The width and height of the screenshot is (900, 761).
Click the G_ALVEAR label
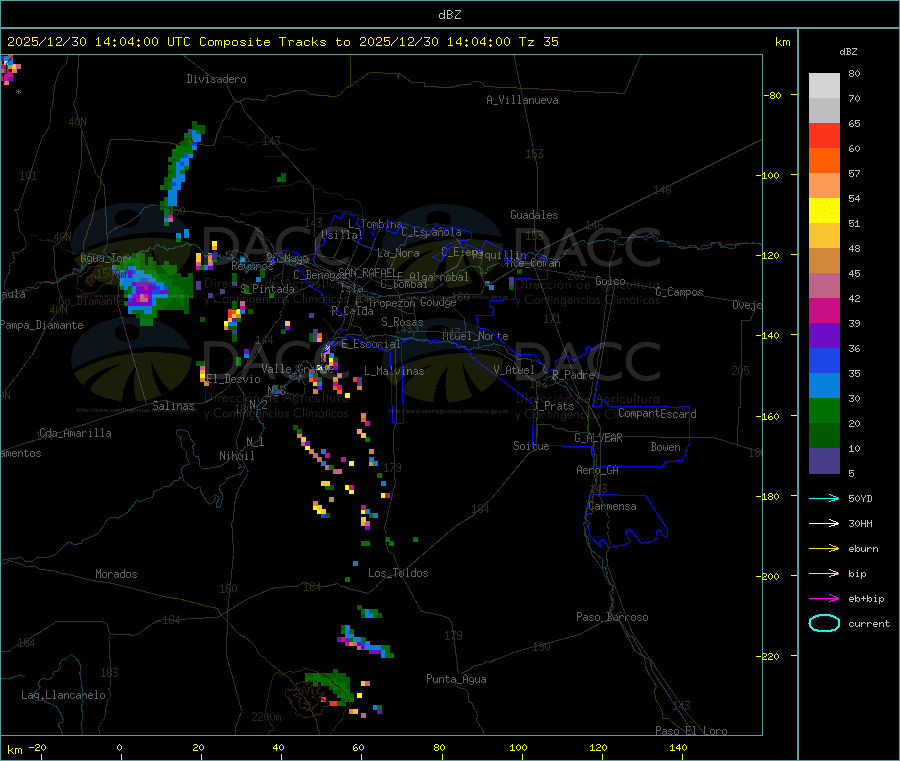coord(598,438)
